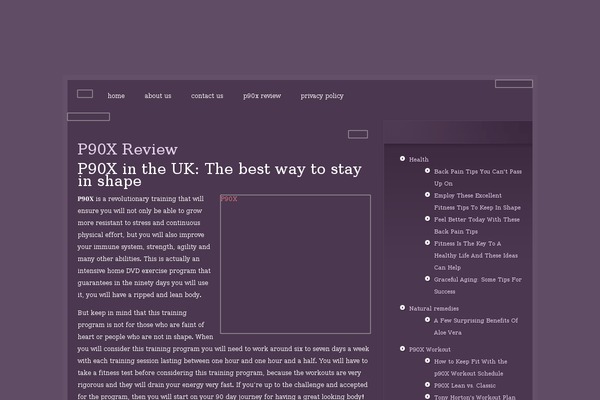This screenshot has height=400, width=600.
Task: Open the Health category link
Action: (419, 159)
